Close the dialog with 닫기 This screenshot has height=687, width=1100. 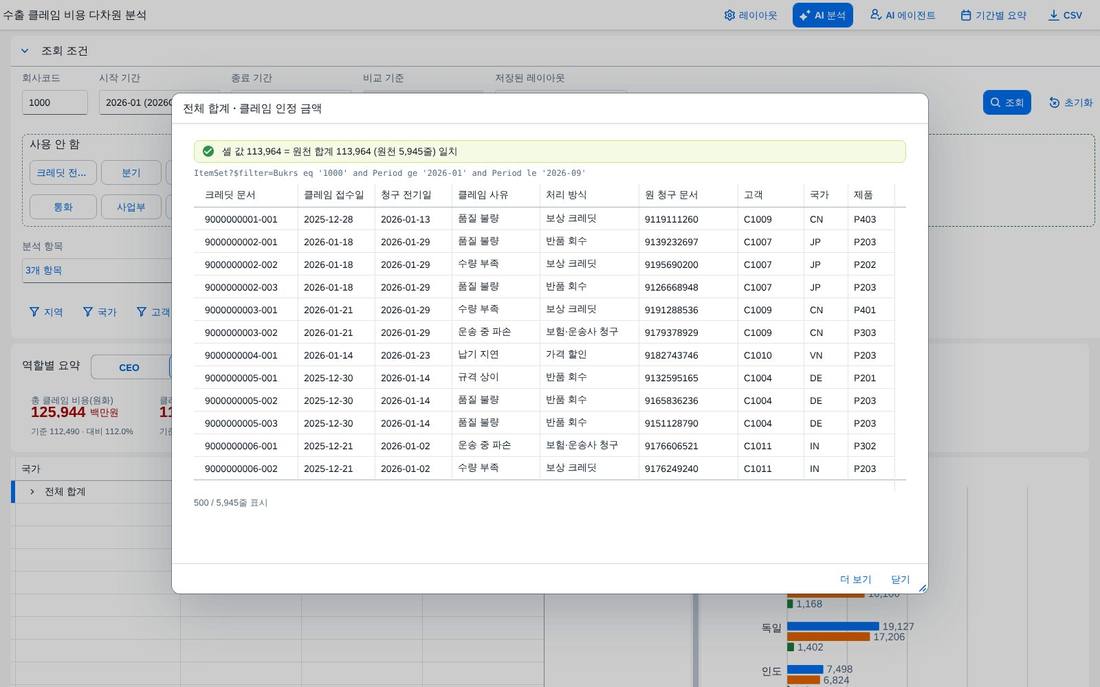coord(900,580)
